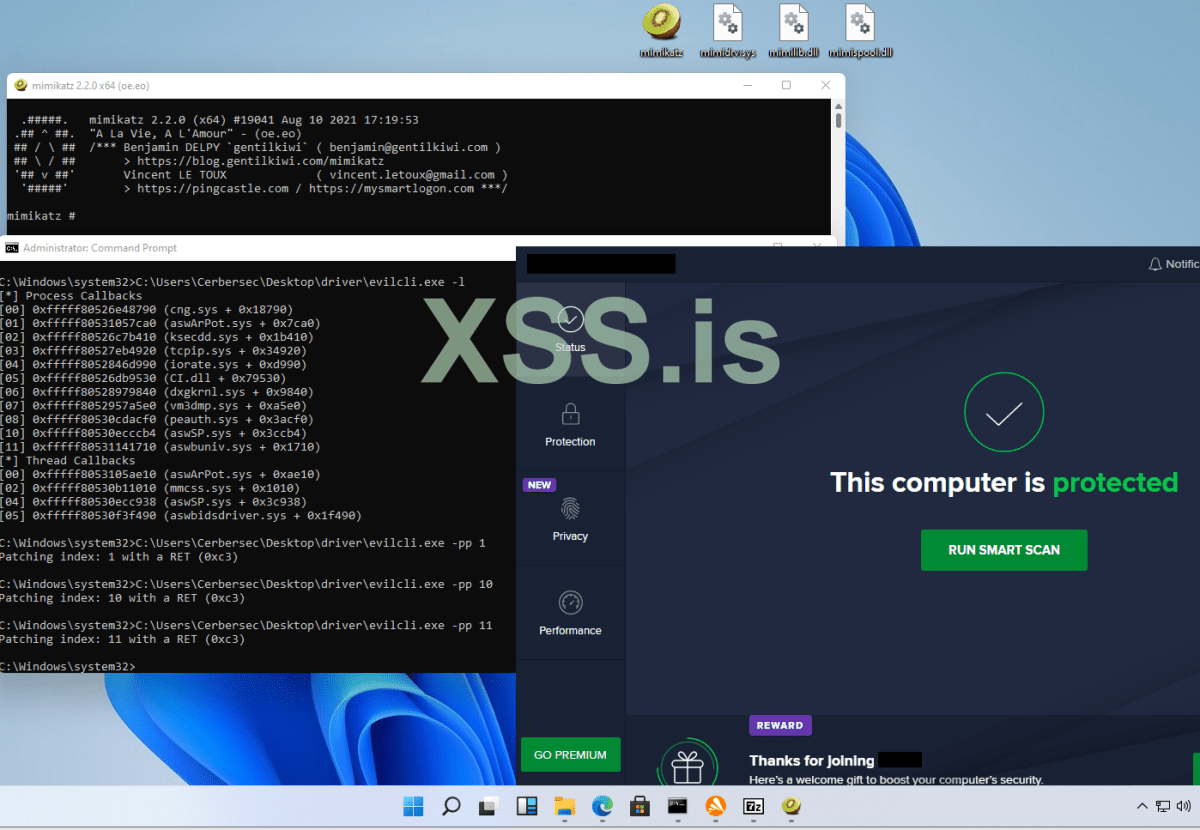
Task: Launch Microsoft Edge from taskbar
Action: coord(602,806)
